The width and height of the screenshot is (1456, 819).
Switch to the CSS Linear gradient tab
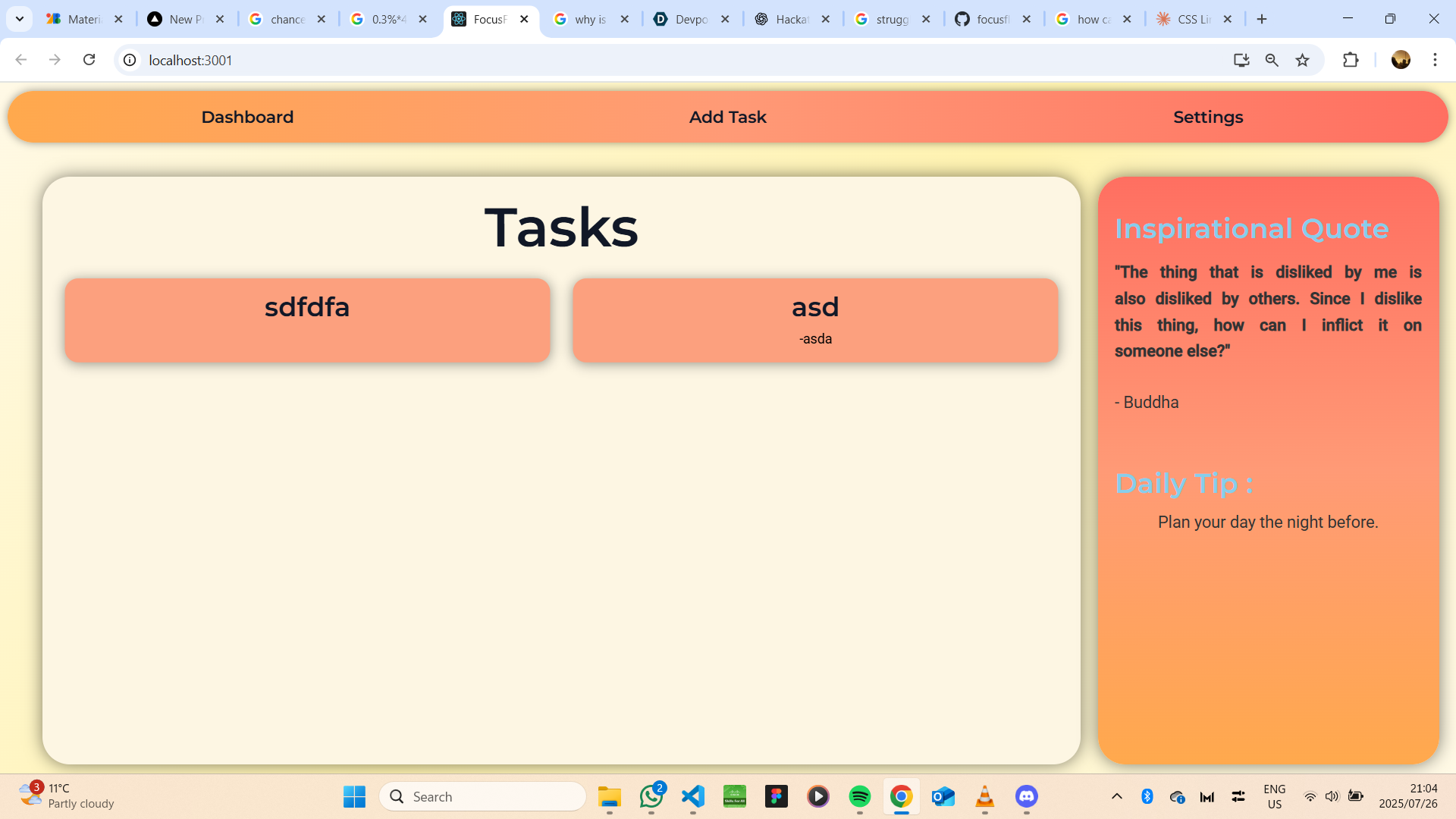pyautogui.click(x=1193, y=19)
